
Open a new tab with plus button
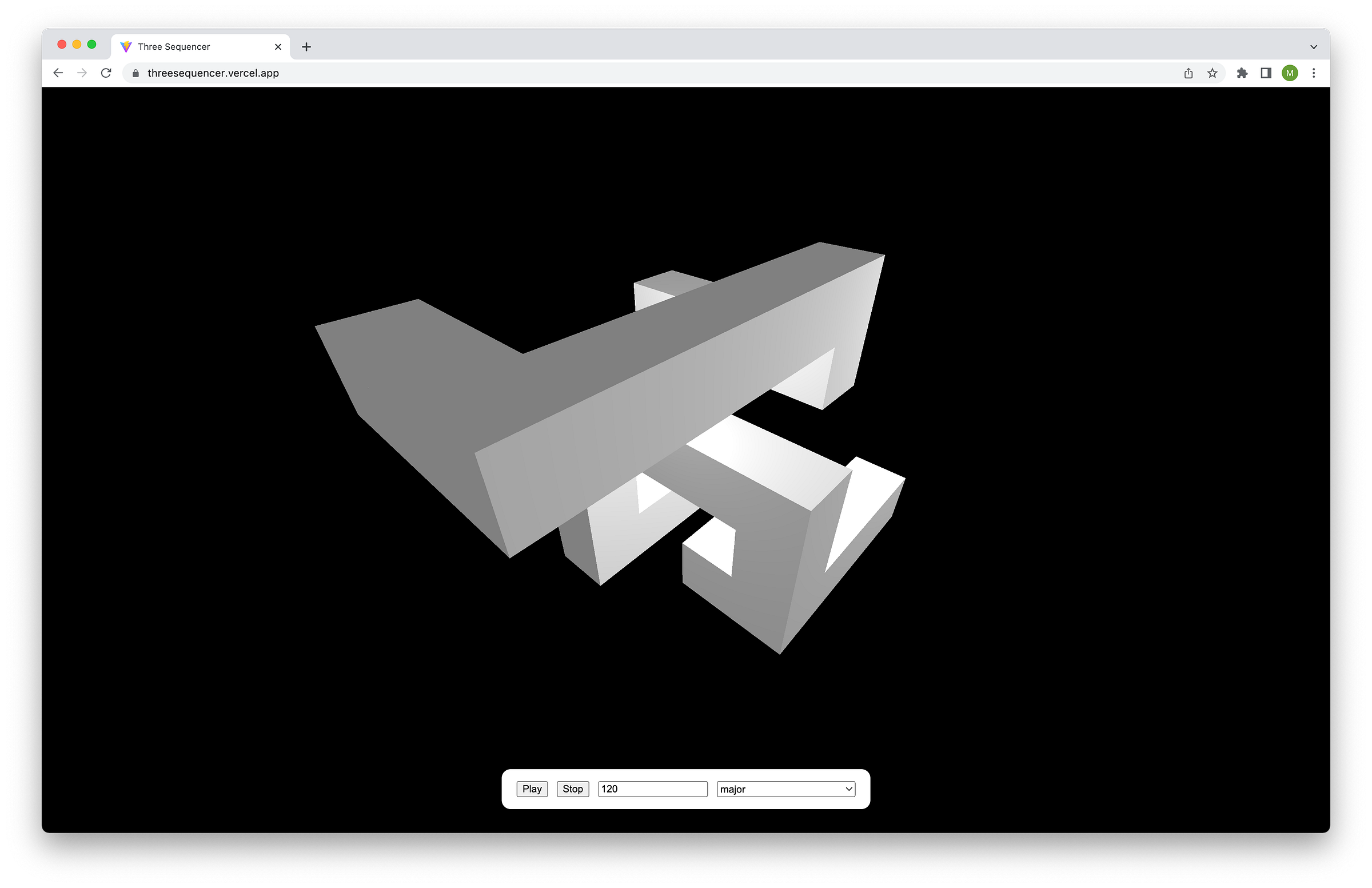pyautogui.click(x=306, y=47)
